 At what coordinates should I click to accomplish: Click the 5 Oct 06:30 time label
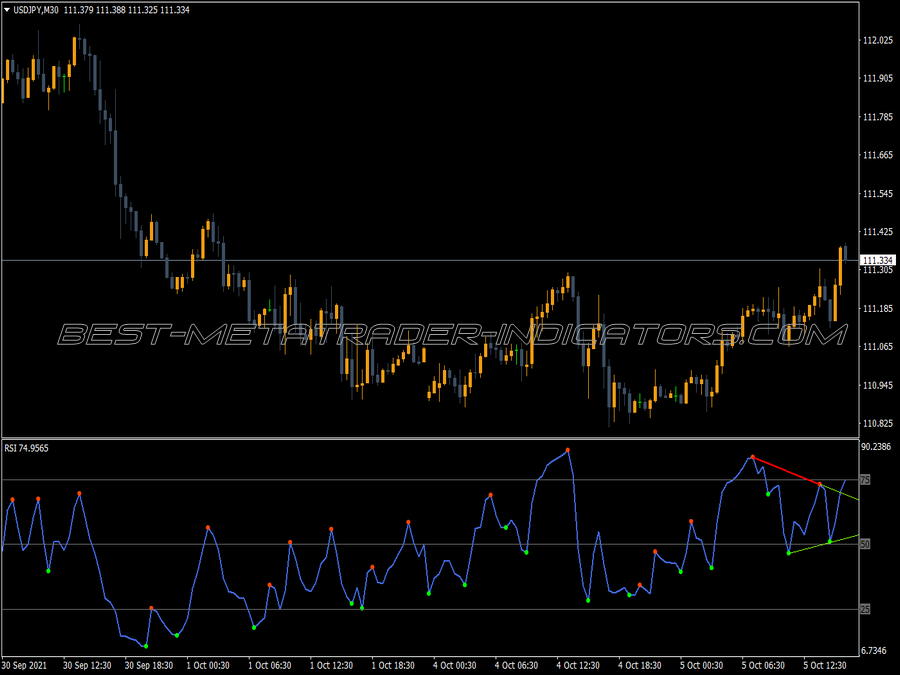click(x=763, y=665)
